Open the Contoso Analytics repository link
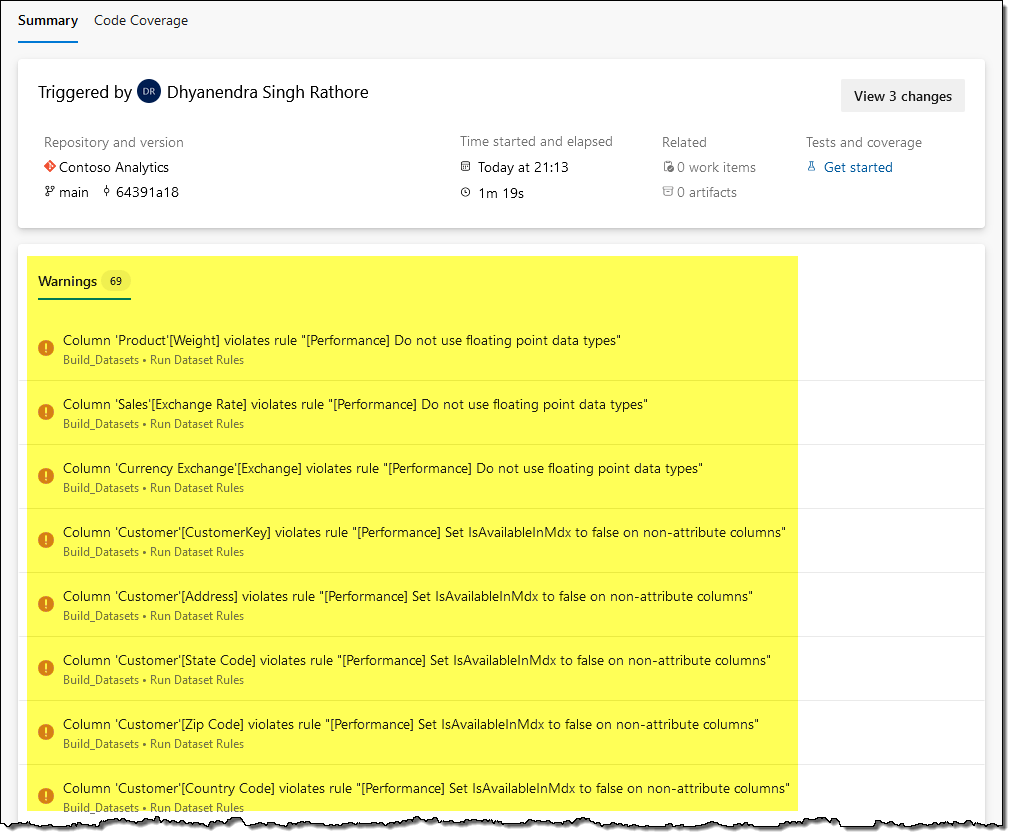 pos(114,167)
